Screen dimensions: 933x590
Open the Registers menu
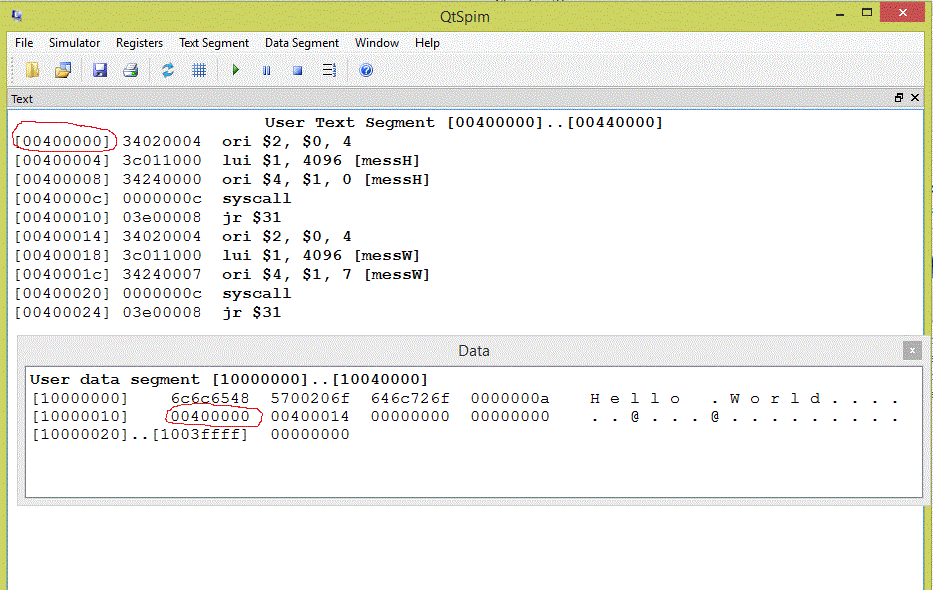(139, 43)
